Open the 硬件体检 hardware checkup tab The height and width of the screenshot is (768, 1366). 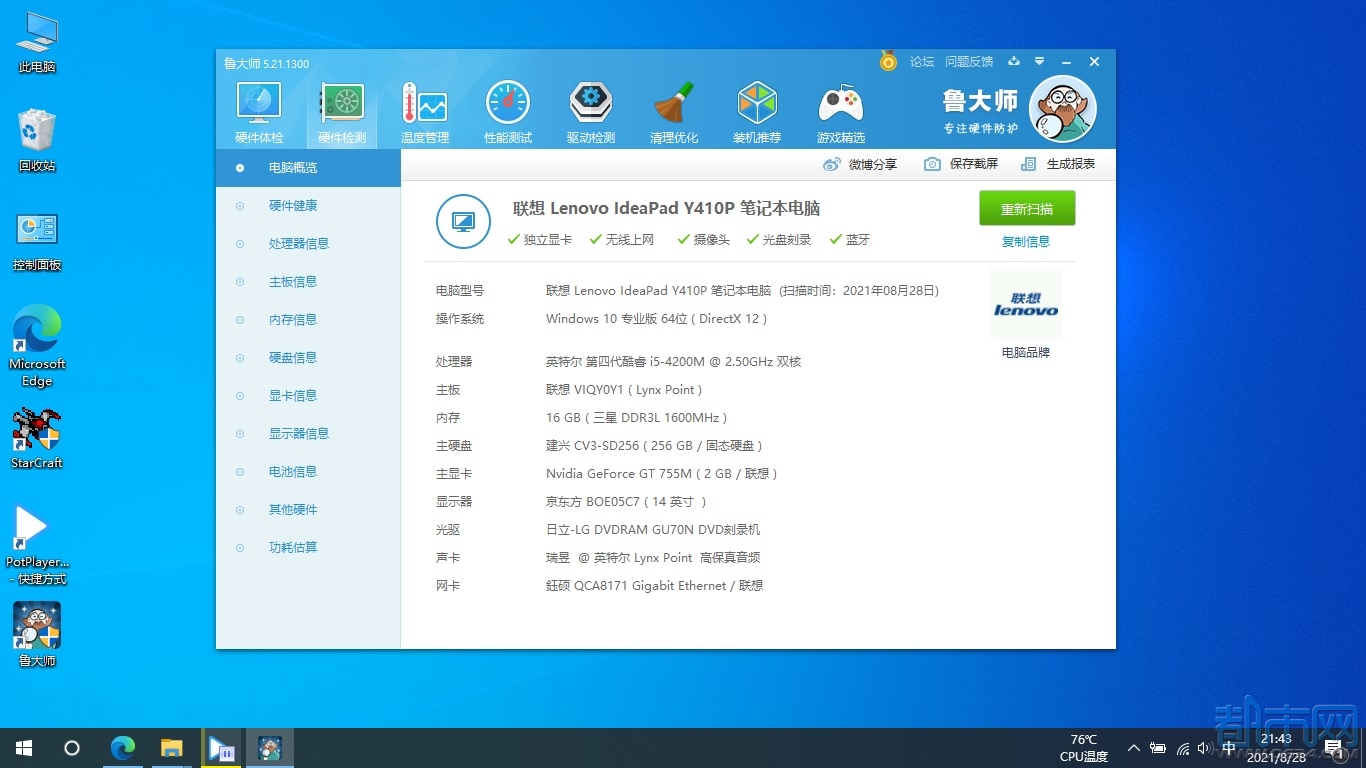(259, 113)
